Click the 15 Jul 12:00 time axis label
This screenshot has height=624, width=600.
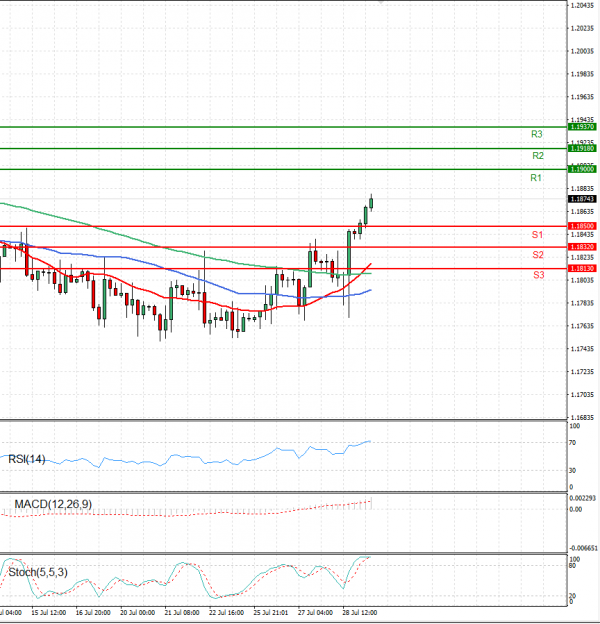tap(49, 611)
